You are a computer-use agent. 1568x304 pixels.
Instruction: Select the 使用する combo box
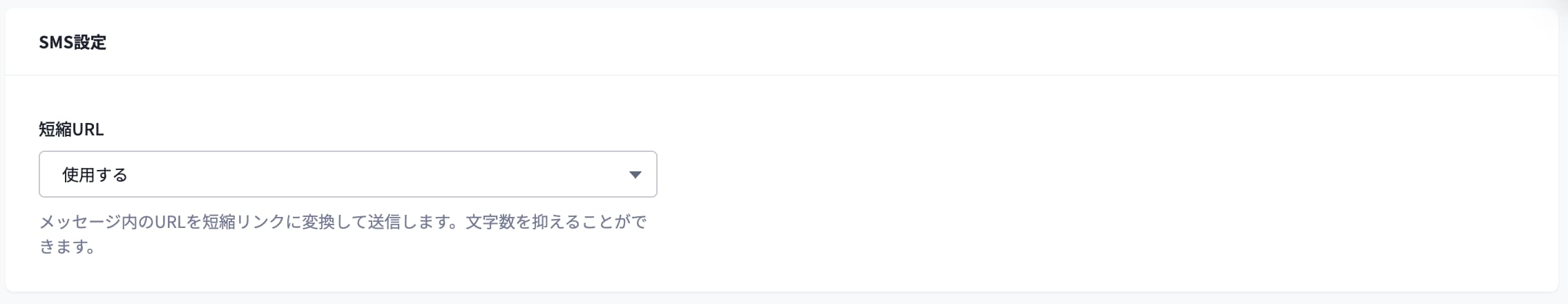coord(347,174)
